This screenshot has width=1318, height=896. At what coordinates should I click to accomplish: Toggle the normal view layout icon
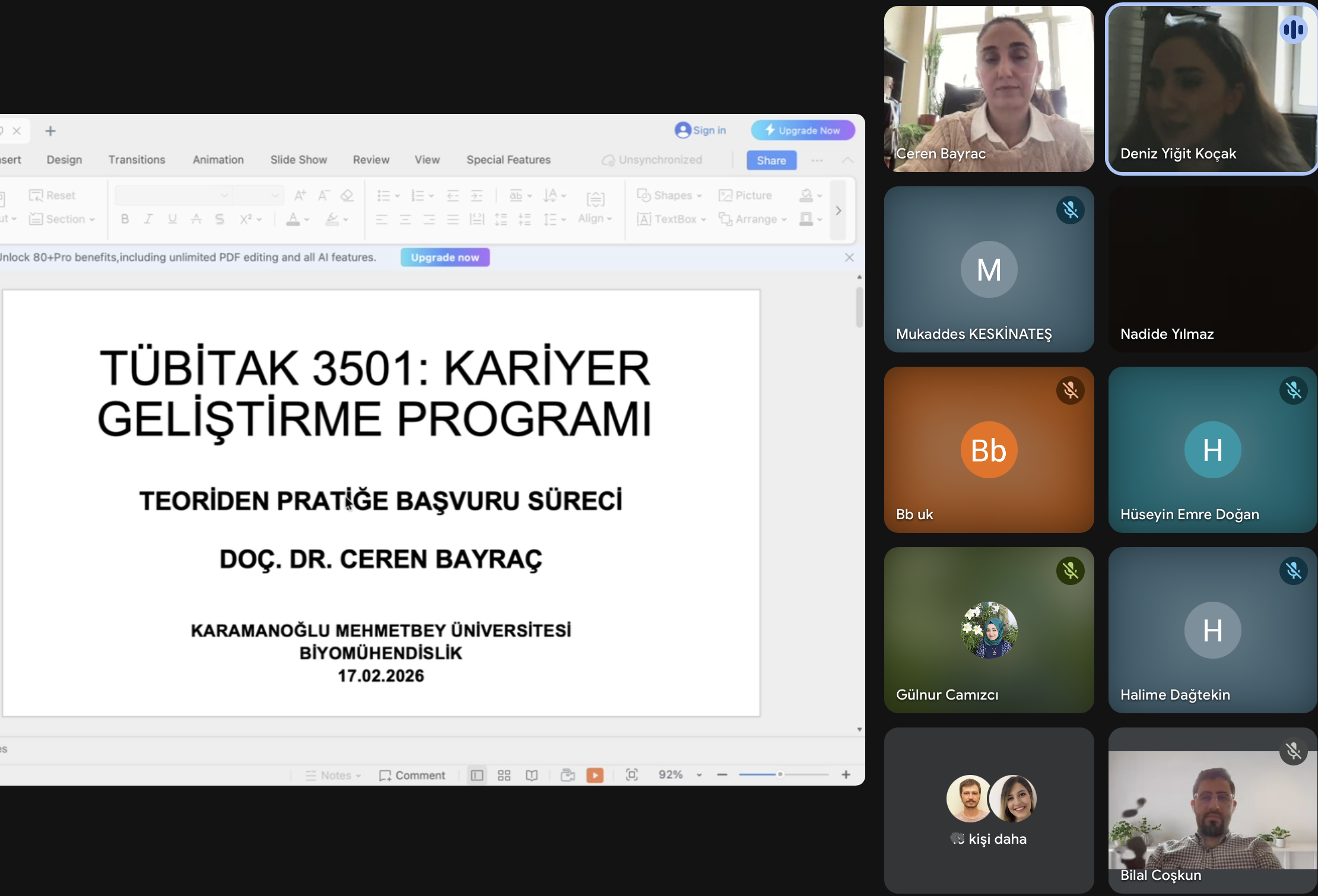(x=477, y=775)
